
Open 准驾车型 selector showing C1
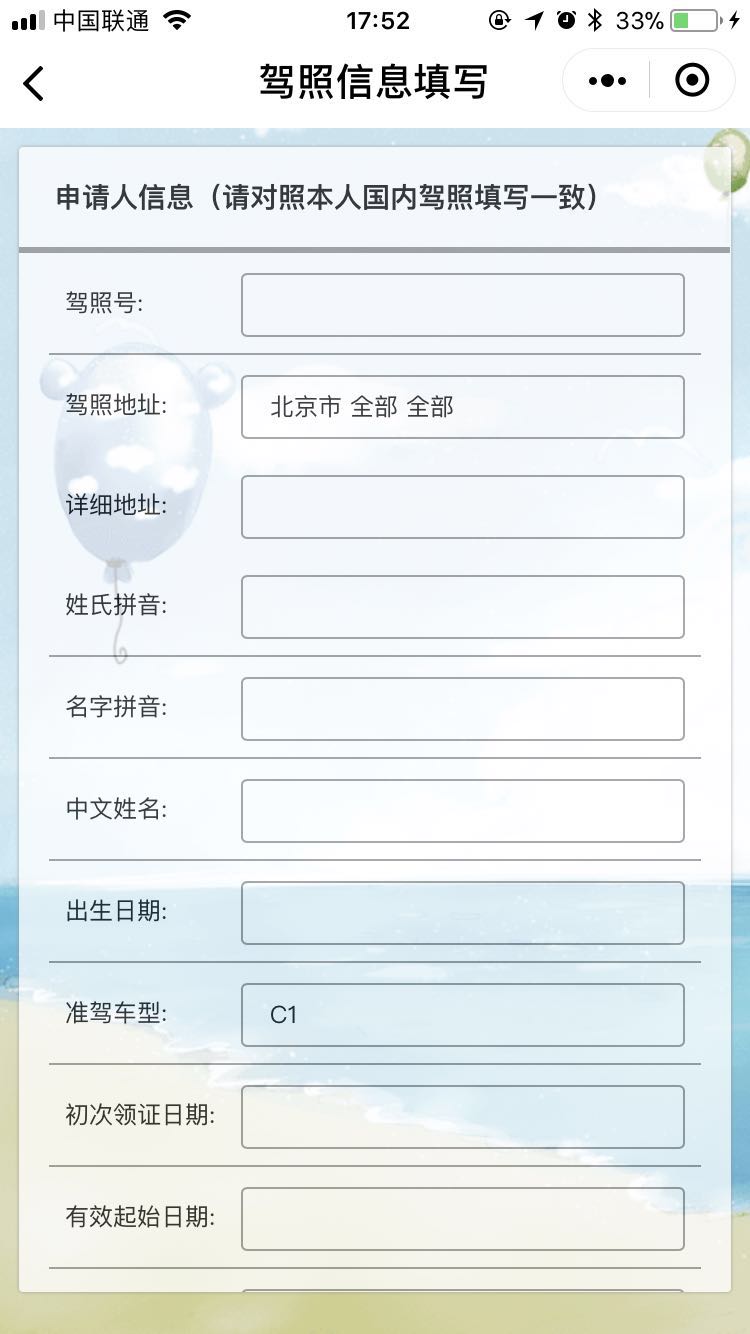click(463, 1015)
